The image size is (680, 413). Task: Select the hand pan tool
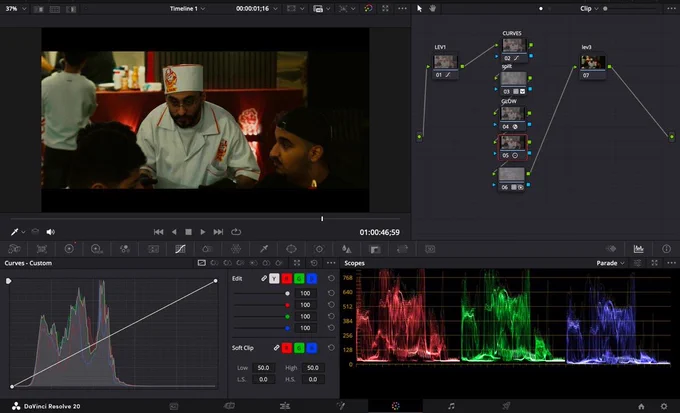click(432, 8)
